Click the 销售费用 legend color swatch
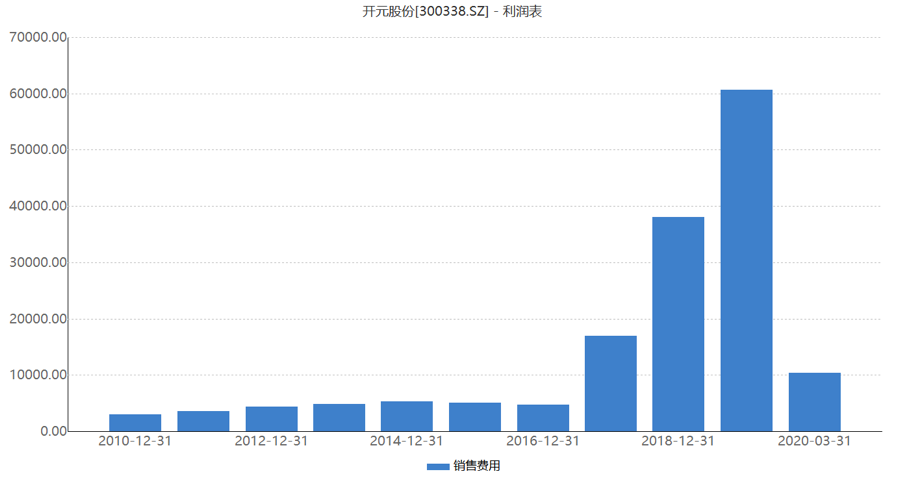The image size is (922, 481). 438,466
